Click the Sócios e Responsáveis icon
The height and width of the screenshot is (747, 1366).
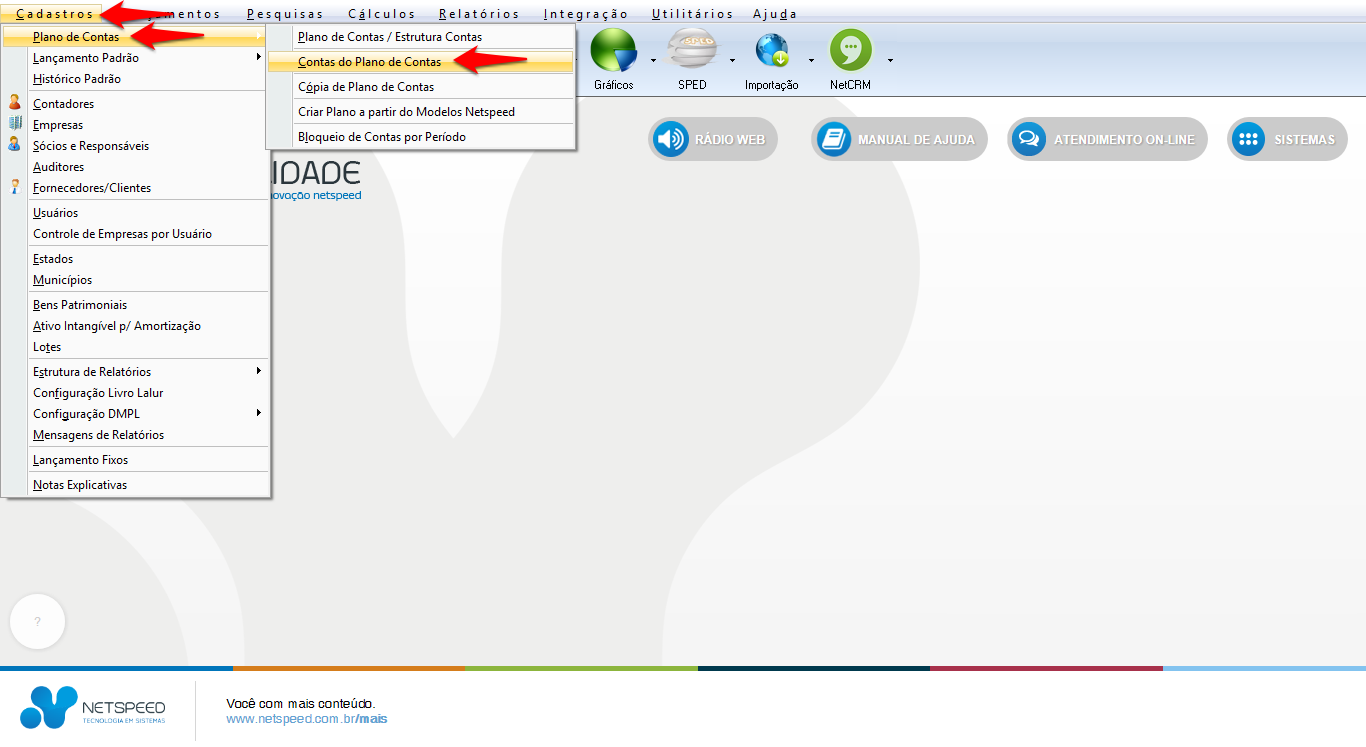tap(14, 145)
